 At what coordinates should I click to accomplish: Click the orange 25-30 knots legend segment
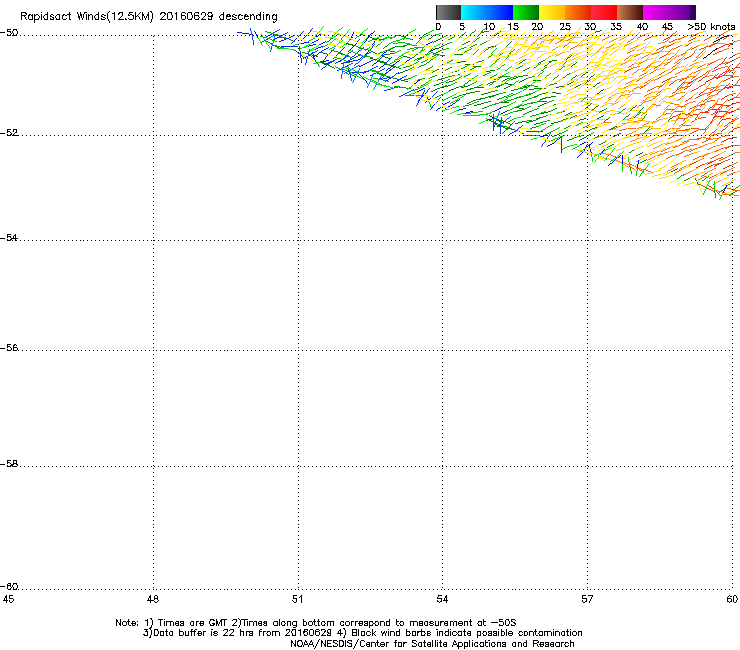coord(578,12)
